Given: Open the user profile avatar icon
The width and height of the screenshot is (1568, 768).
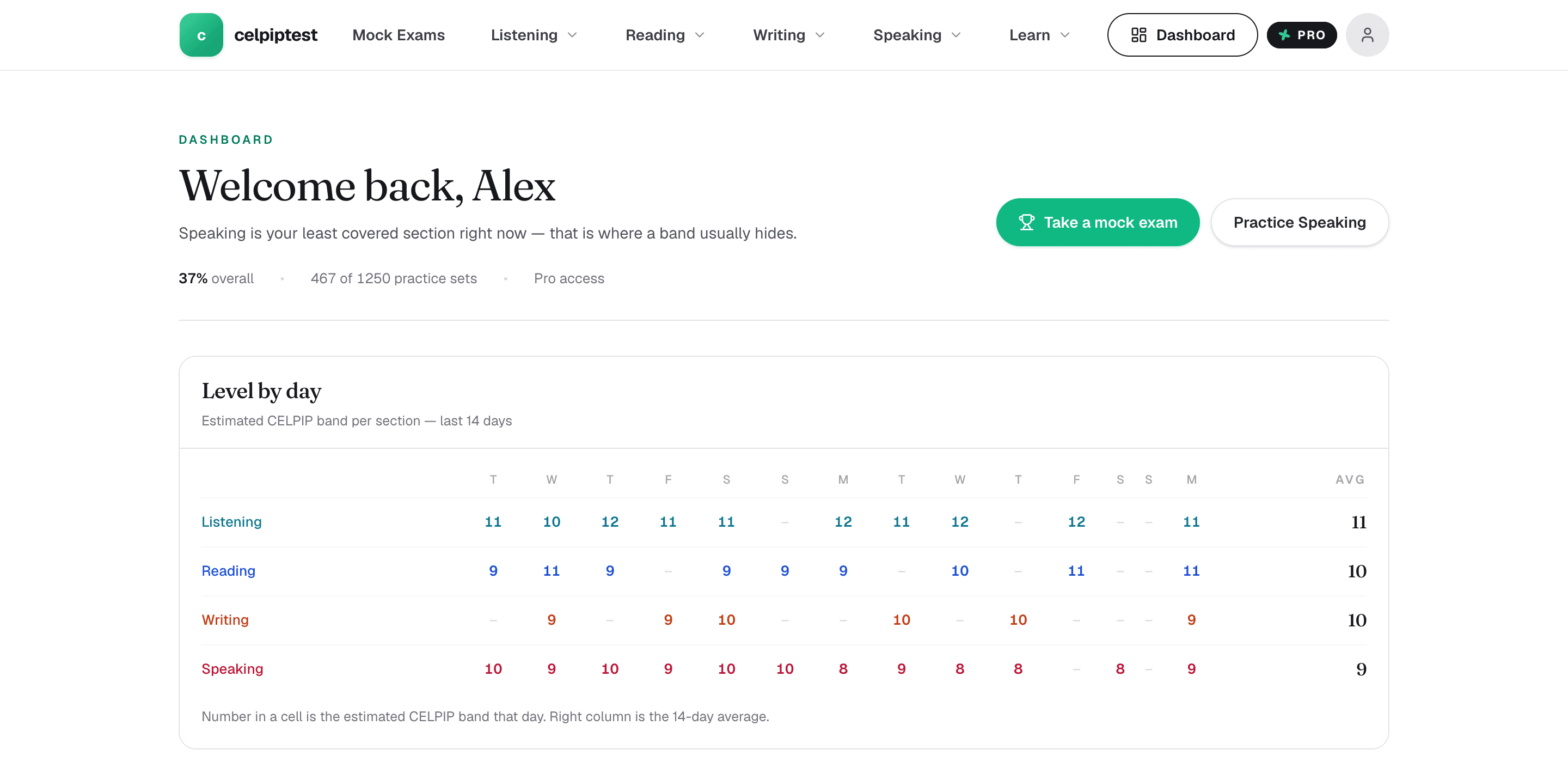Looking at the screenshot, I should coord(1367,35).
